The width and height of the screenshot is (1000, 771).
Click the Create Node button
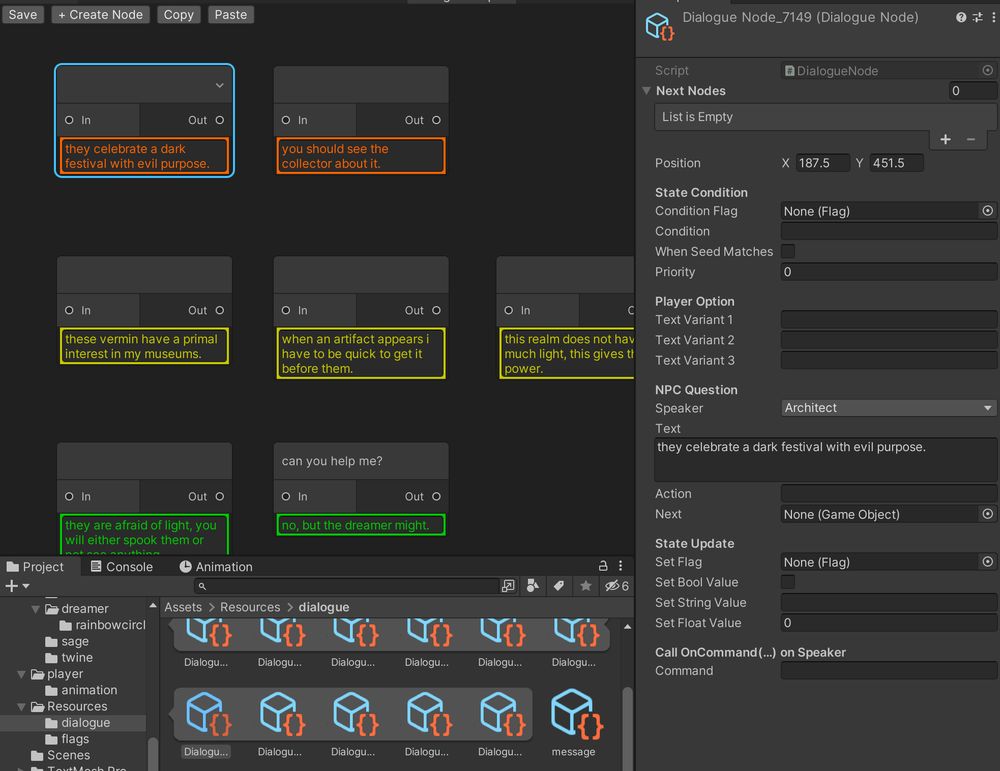(100, 15)
